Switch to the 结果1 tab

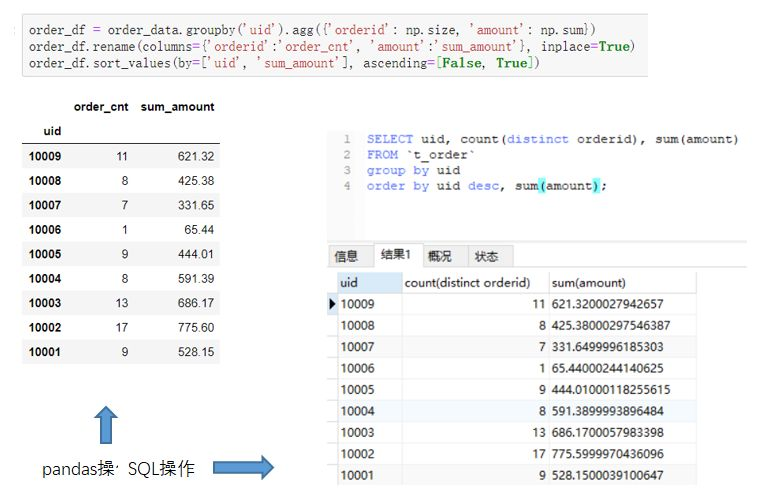[396, 255]
